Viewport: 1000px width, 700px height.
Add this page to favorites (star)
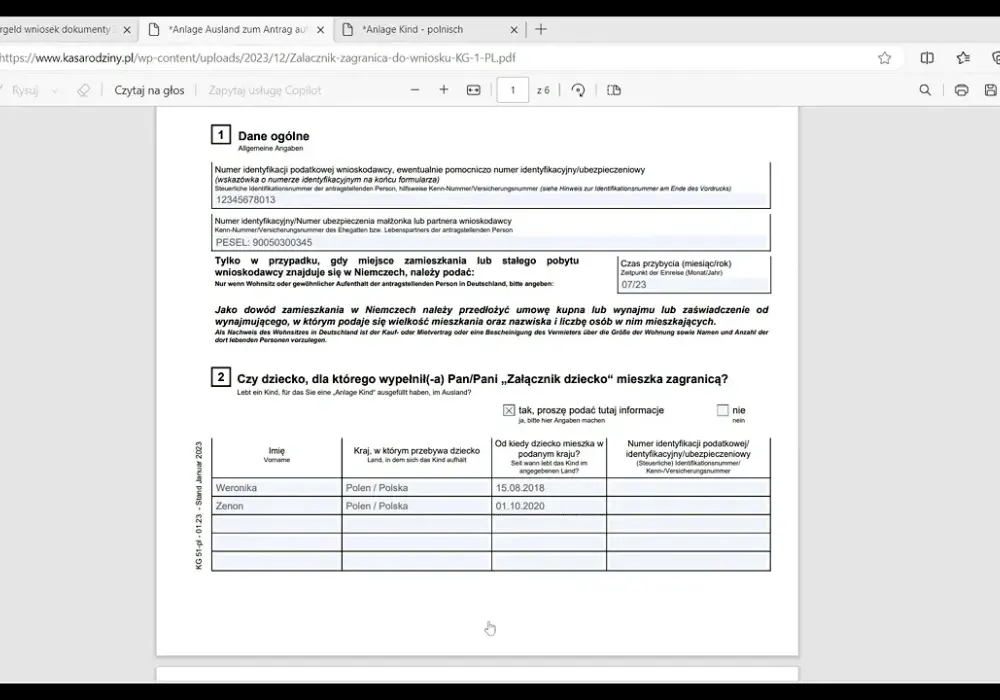[884, 58]
